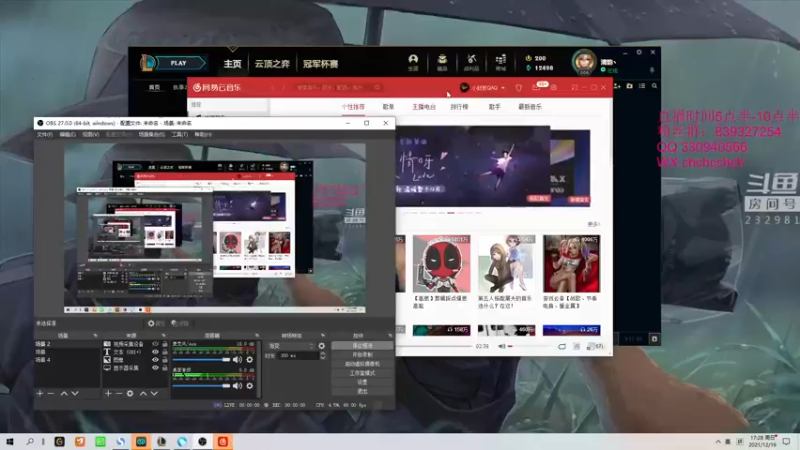This screenshot has width=800, height=450.
Task: Lock the video capture device source
Action: pyautogui.click(x=165, y=344)
